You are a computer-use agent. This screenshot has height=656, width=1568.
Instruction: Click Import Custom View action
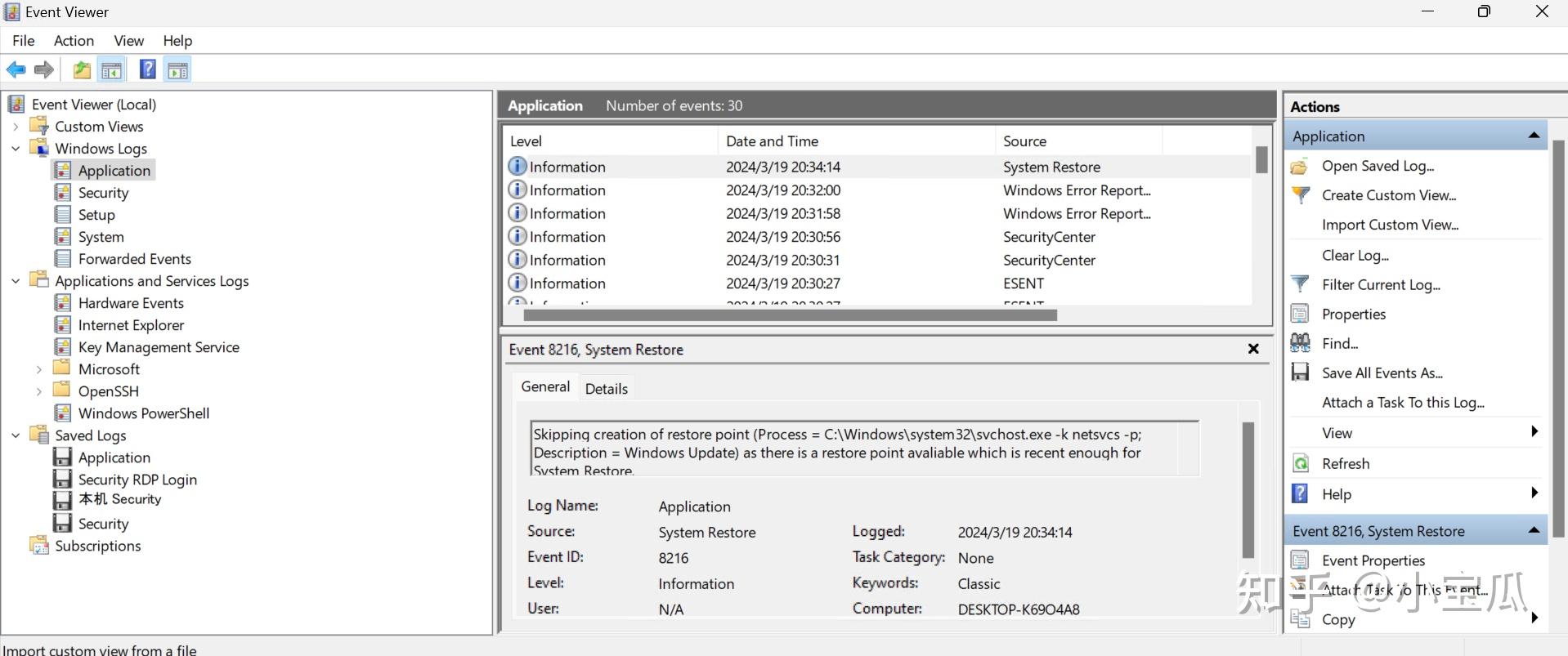tap(1390, 225)
